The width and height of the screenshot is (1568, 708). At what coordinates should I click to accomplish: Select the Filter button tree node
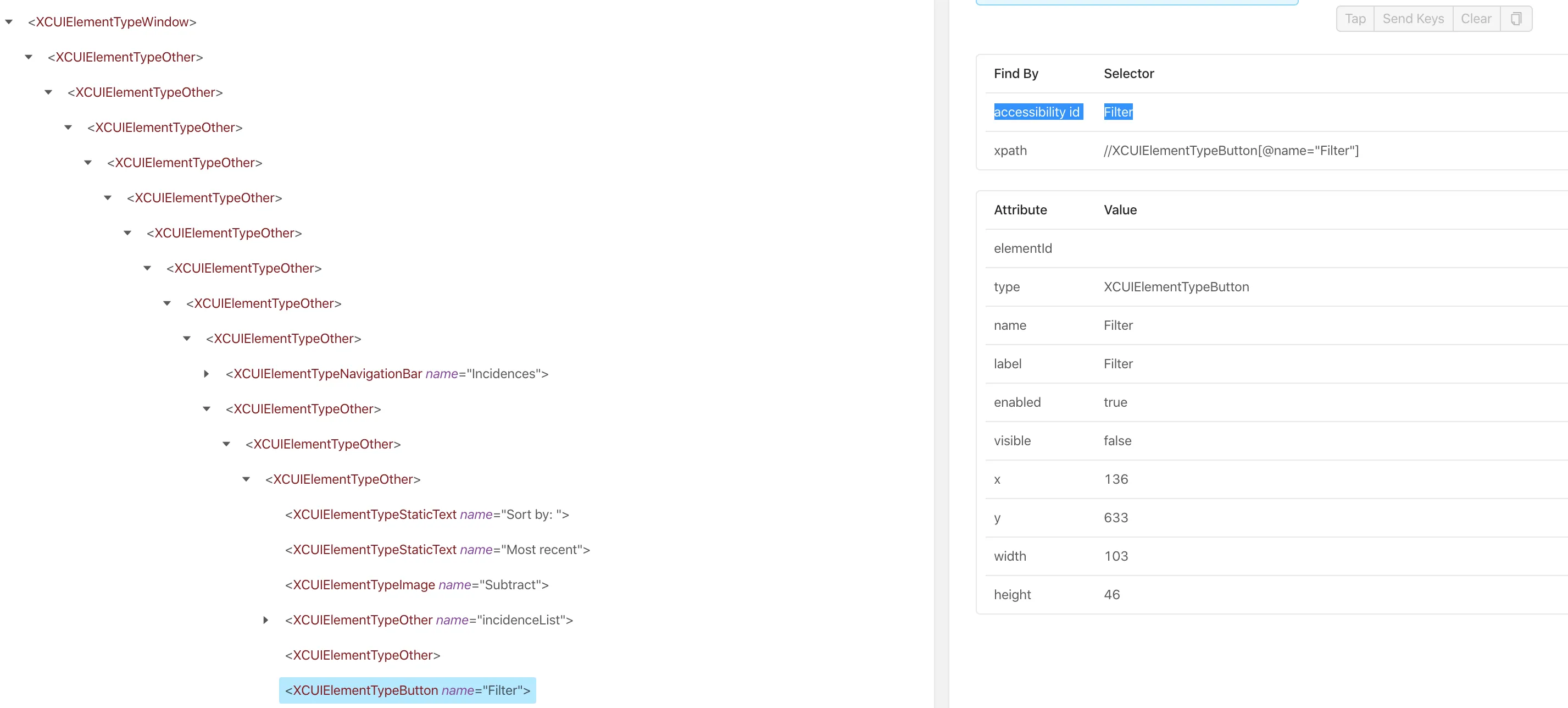pyautogui.click(x=407, y=690)
